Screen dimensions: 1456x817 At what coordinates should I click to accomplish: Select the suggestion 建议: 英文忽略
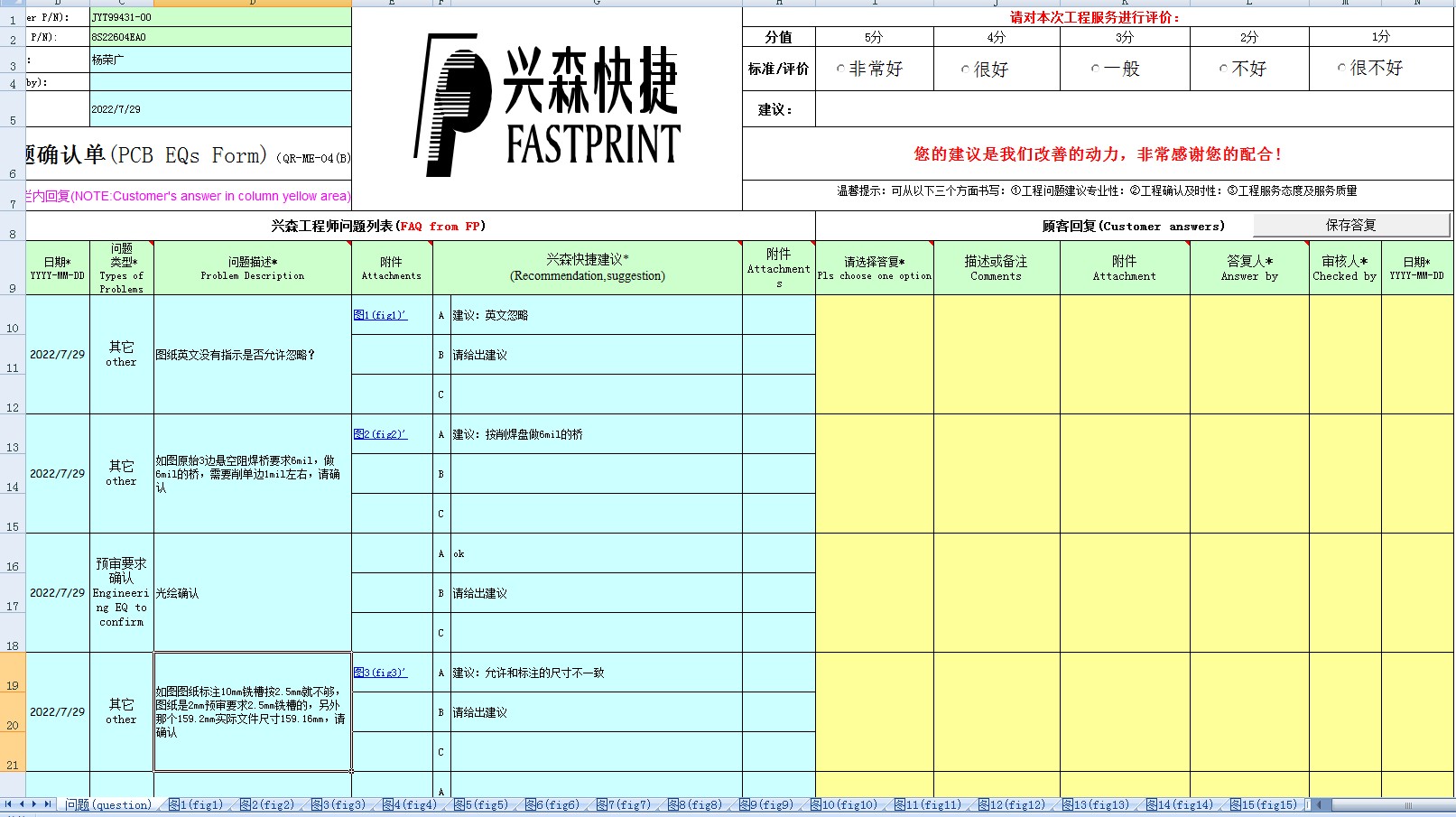(x=597, y=315)
